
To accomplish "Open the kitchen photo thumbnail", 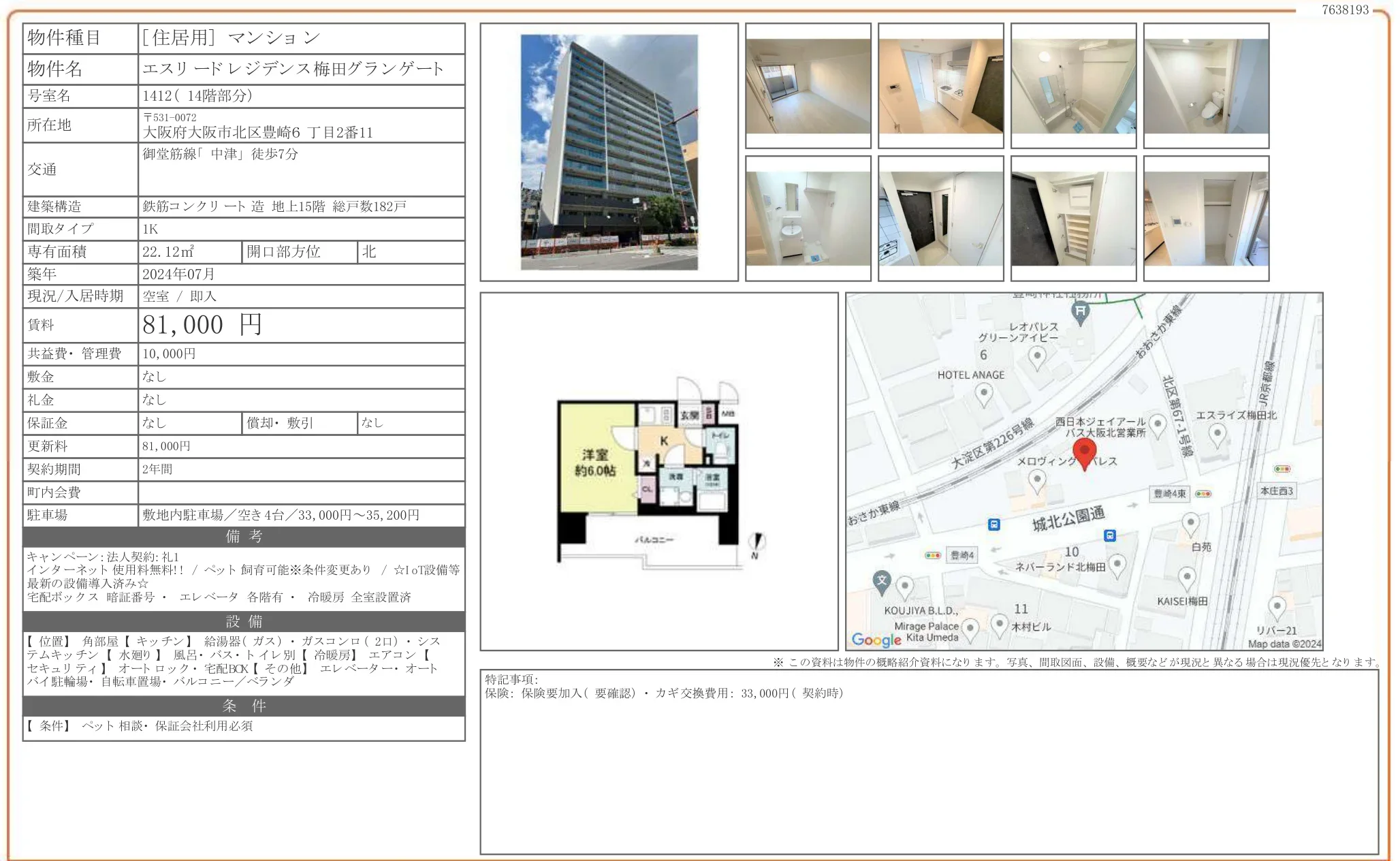I will click(x=940, y=86).
